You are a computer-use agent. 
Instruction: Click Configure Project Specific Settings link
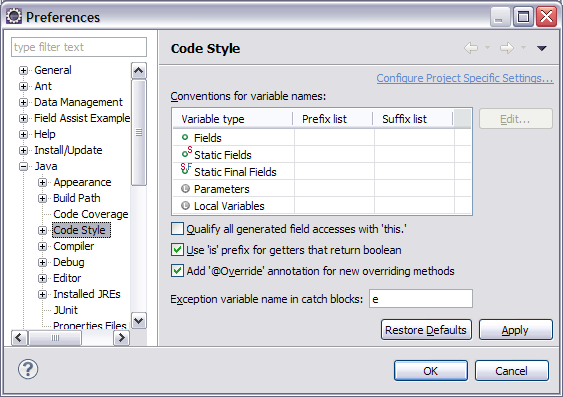point(465,78)
